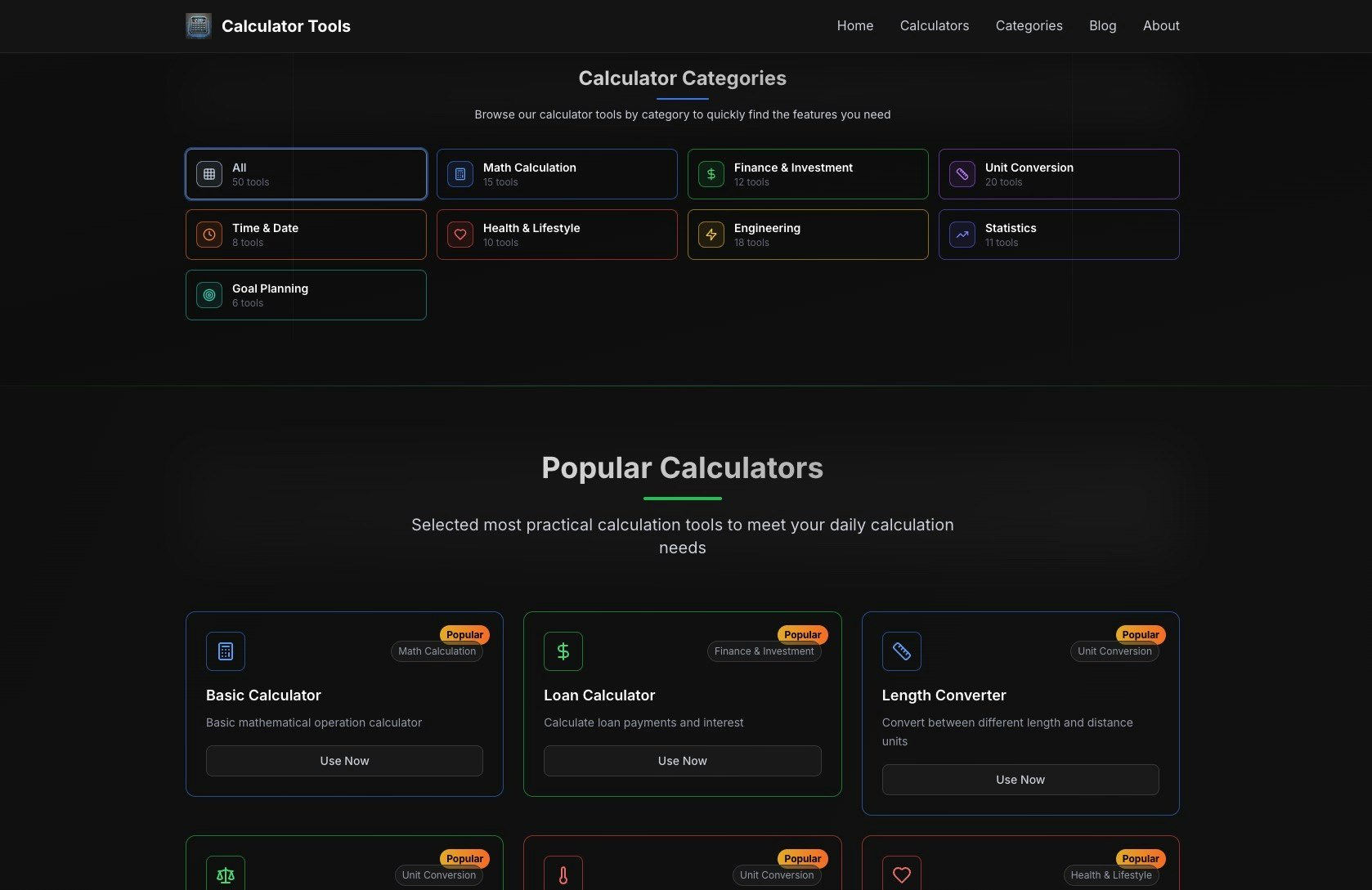The image size is (1372, 890).
Task: Click the trend chart Statistics icon
Action: tap(962, 235)
